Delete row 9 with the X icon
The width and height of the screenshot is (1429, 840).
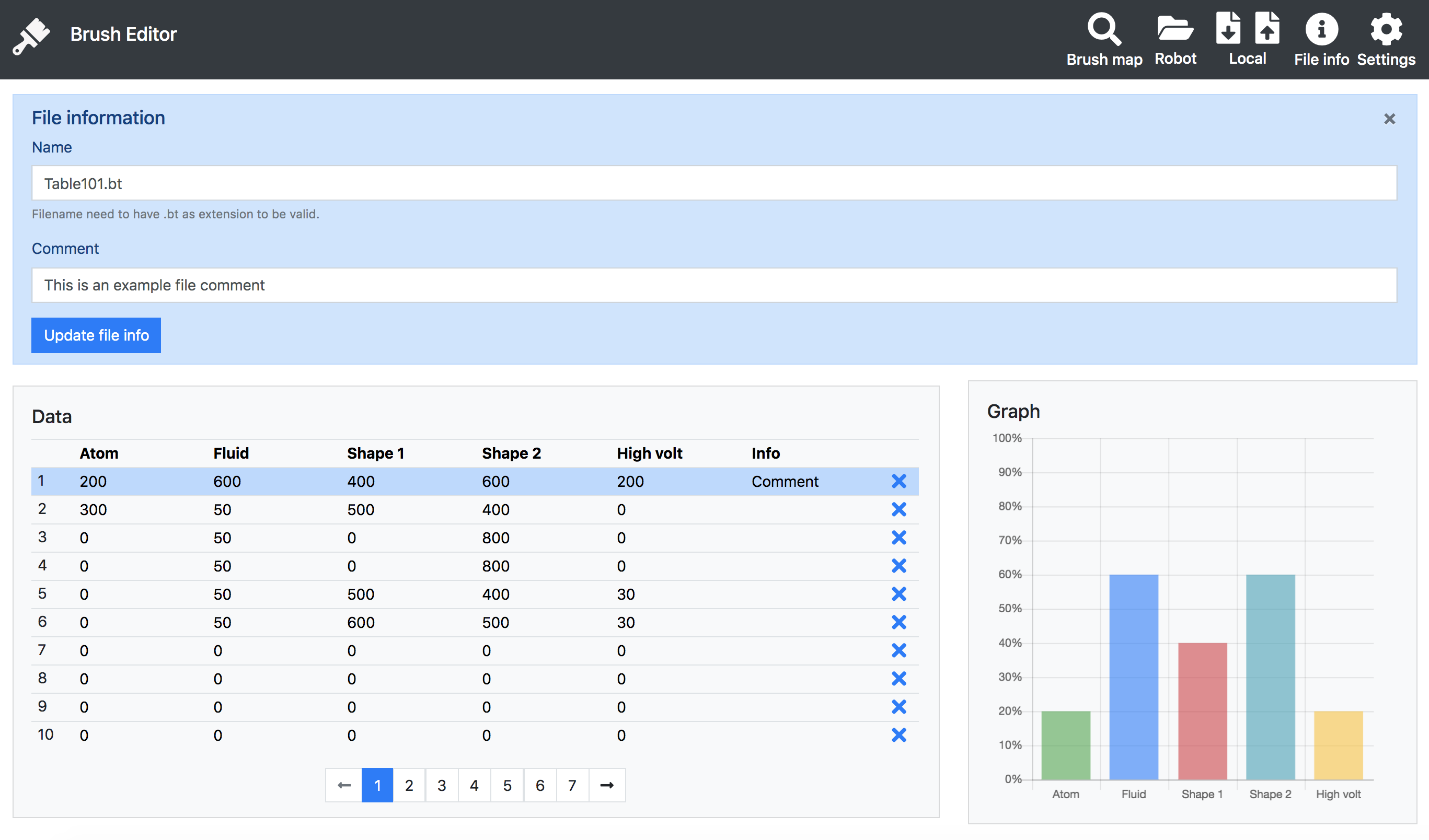(898, 707)
